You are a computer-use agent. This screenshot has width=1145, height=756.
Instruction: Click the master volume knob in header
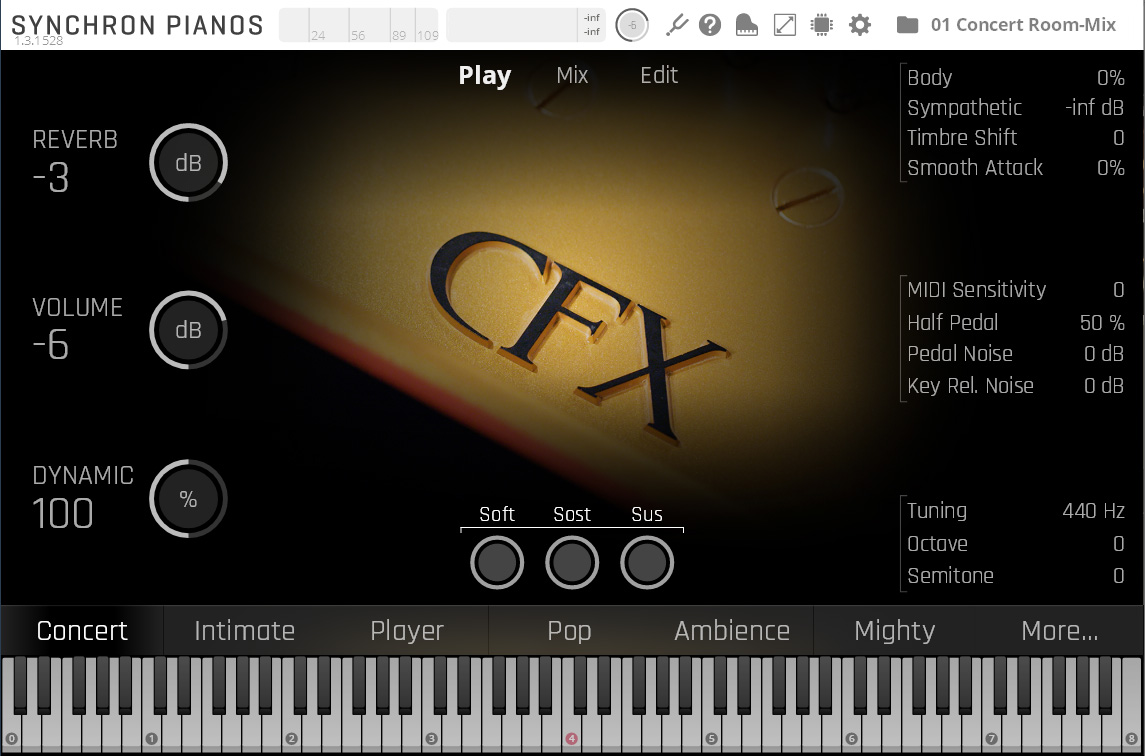[632, 25]
